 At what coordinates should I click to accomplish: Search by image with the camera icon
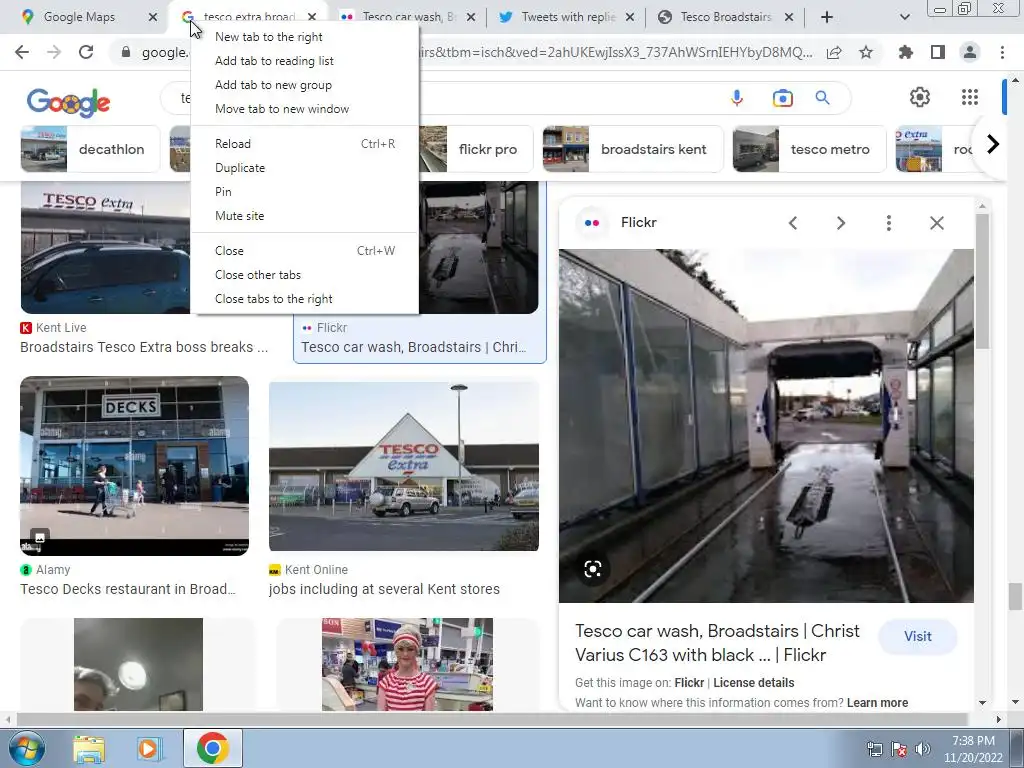pyautogui.click(x=782, y=98)
